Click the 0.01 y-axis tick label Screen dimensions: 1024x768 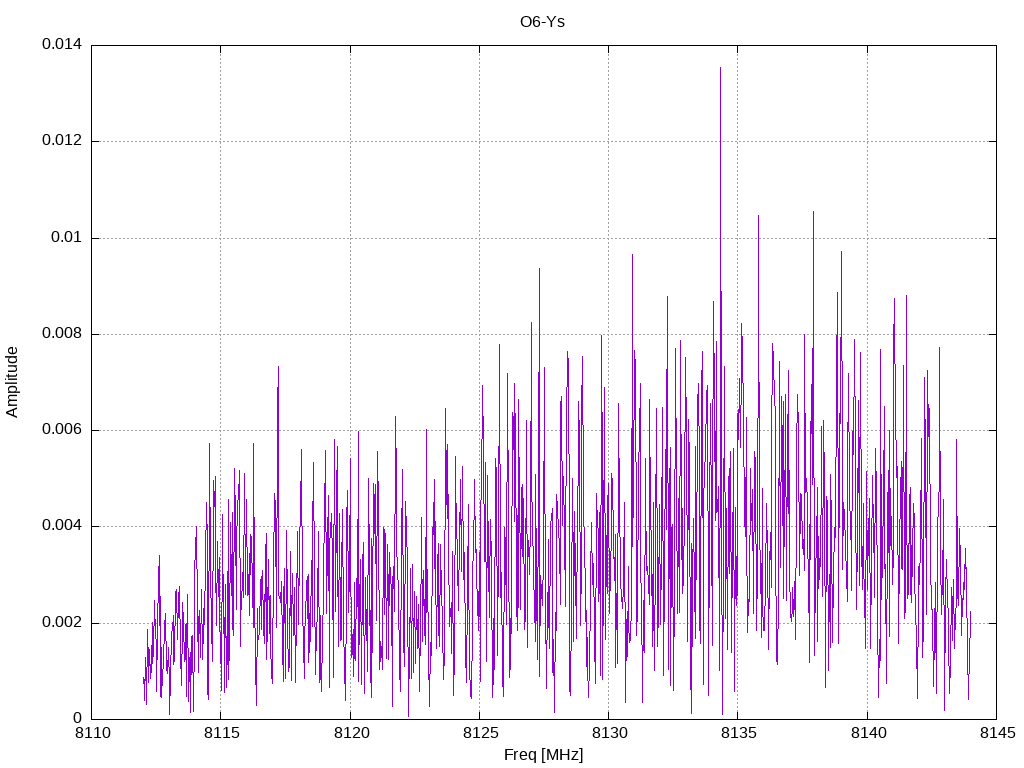[x=67, y=237]
